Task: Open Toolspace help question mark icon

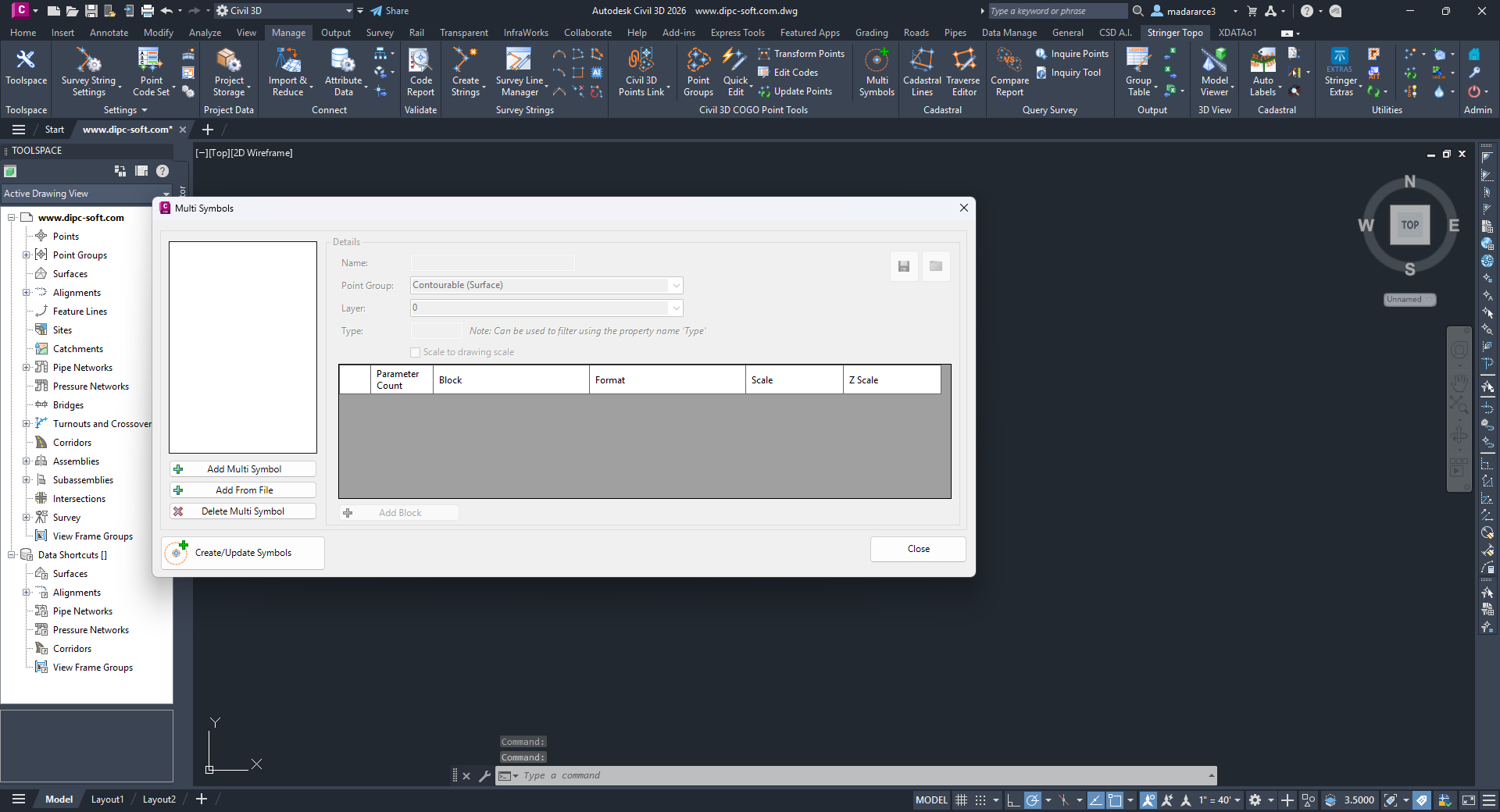Action: point(162,171)
